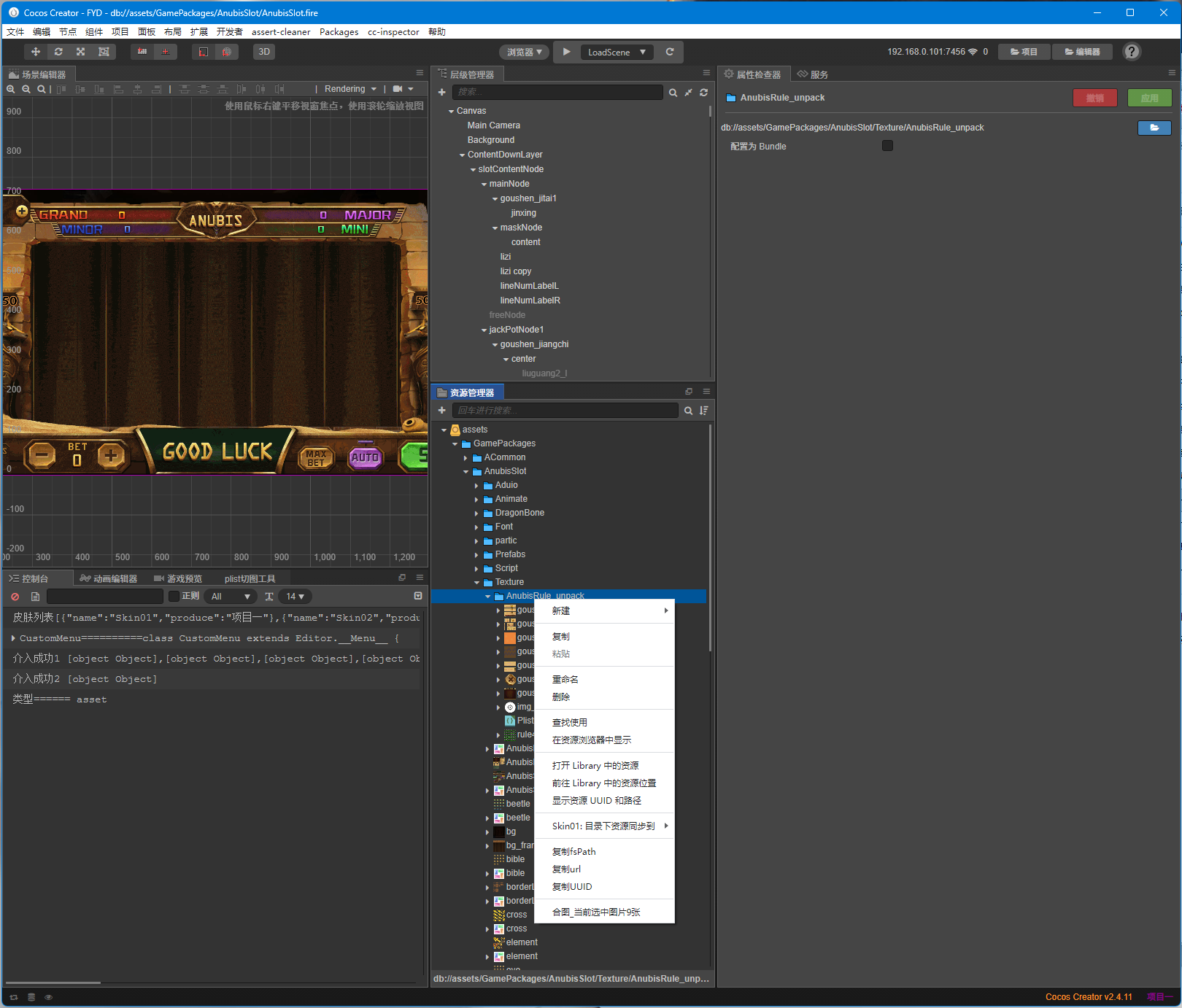Click the hierarchy search input field
This screenshot has height=1008, width=1182.
(x=557, y=92)
